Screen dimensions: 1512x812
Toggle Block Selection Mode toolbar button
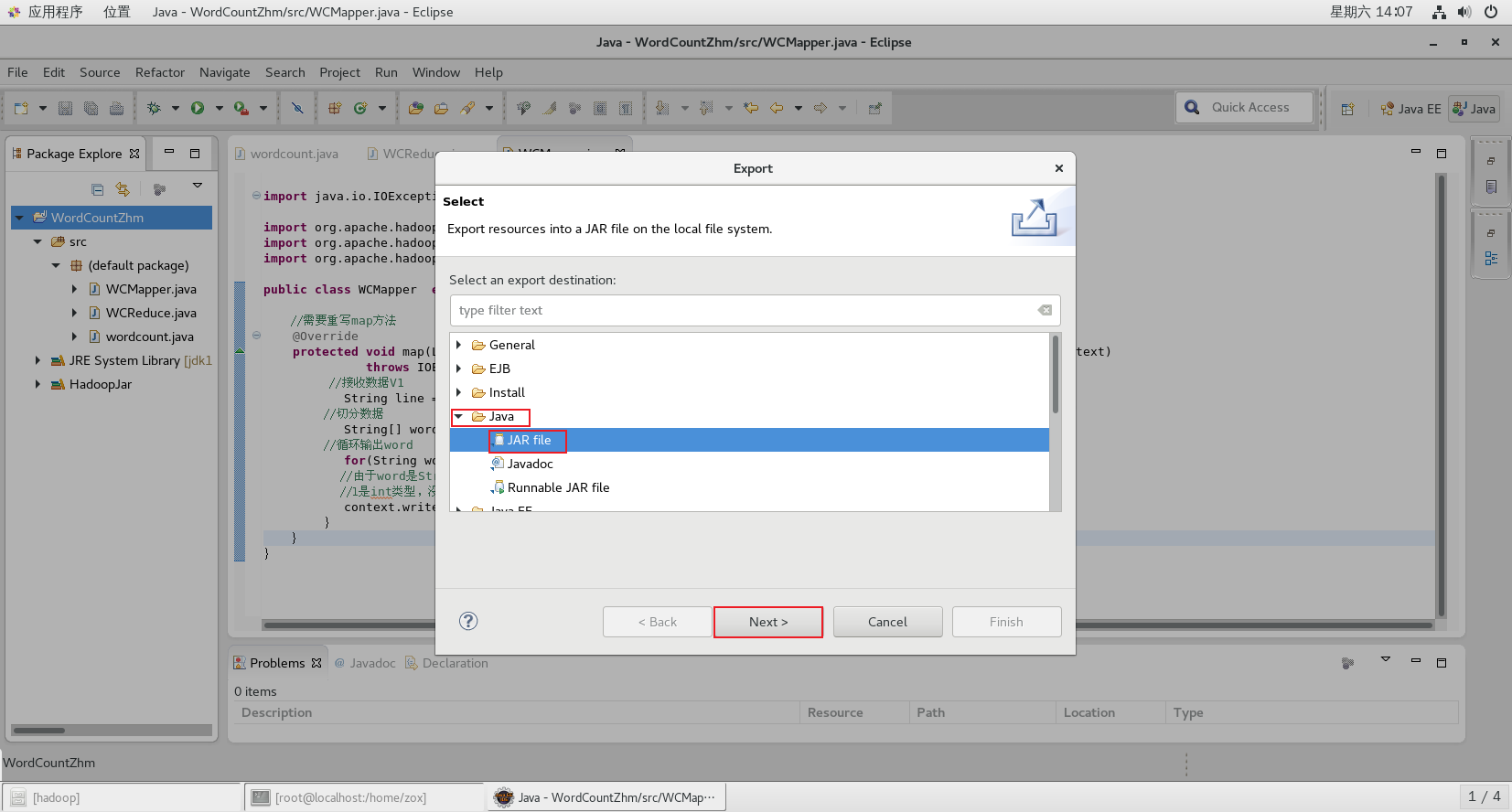pyautogui.click(x=600, y=108)
